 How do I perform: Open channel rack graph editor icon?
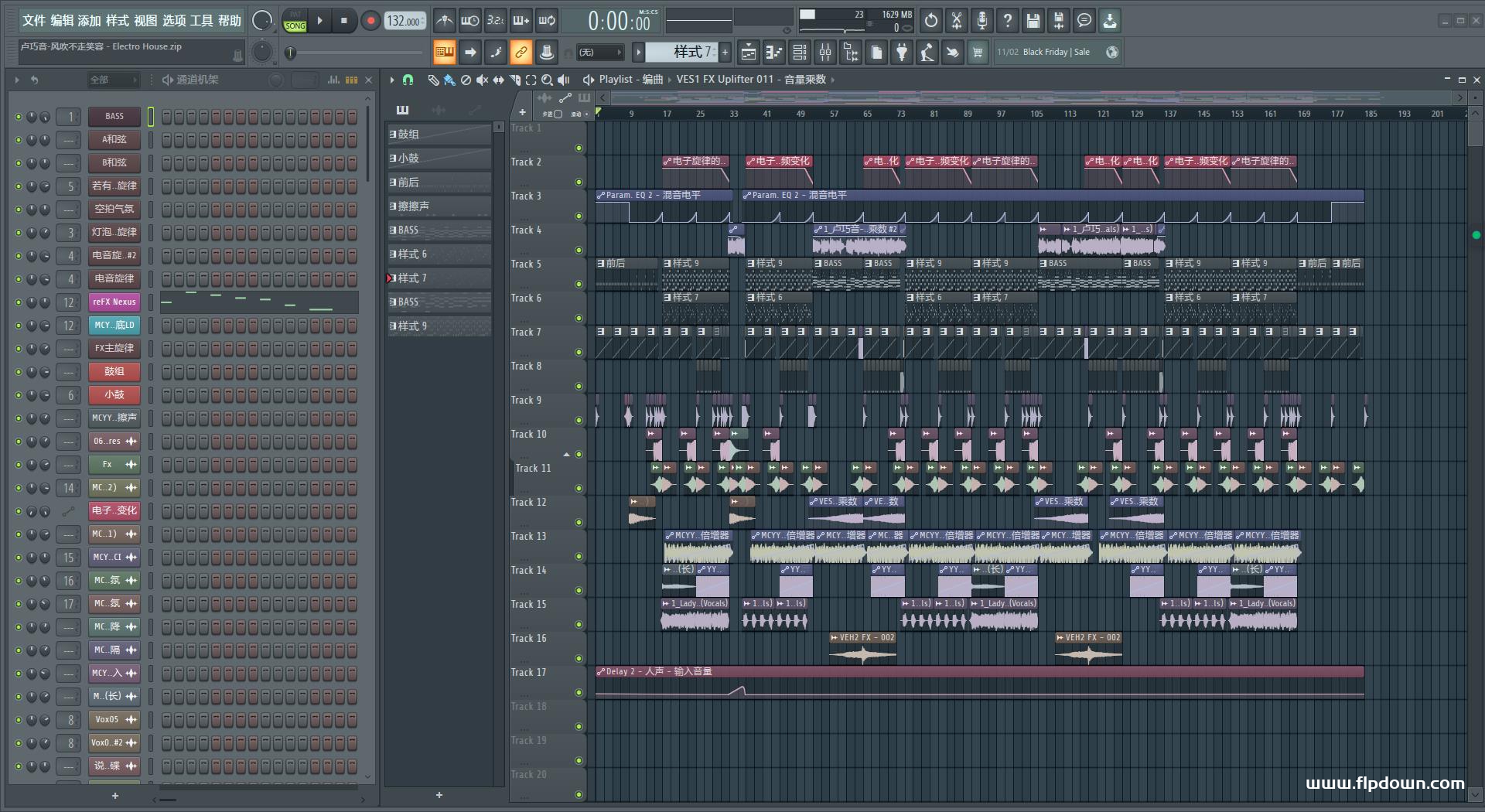[333, 80]
